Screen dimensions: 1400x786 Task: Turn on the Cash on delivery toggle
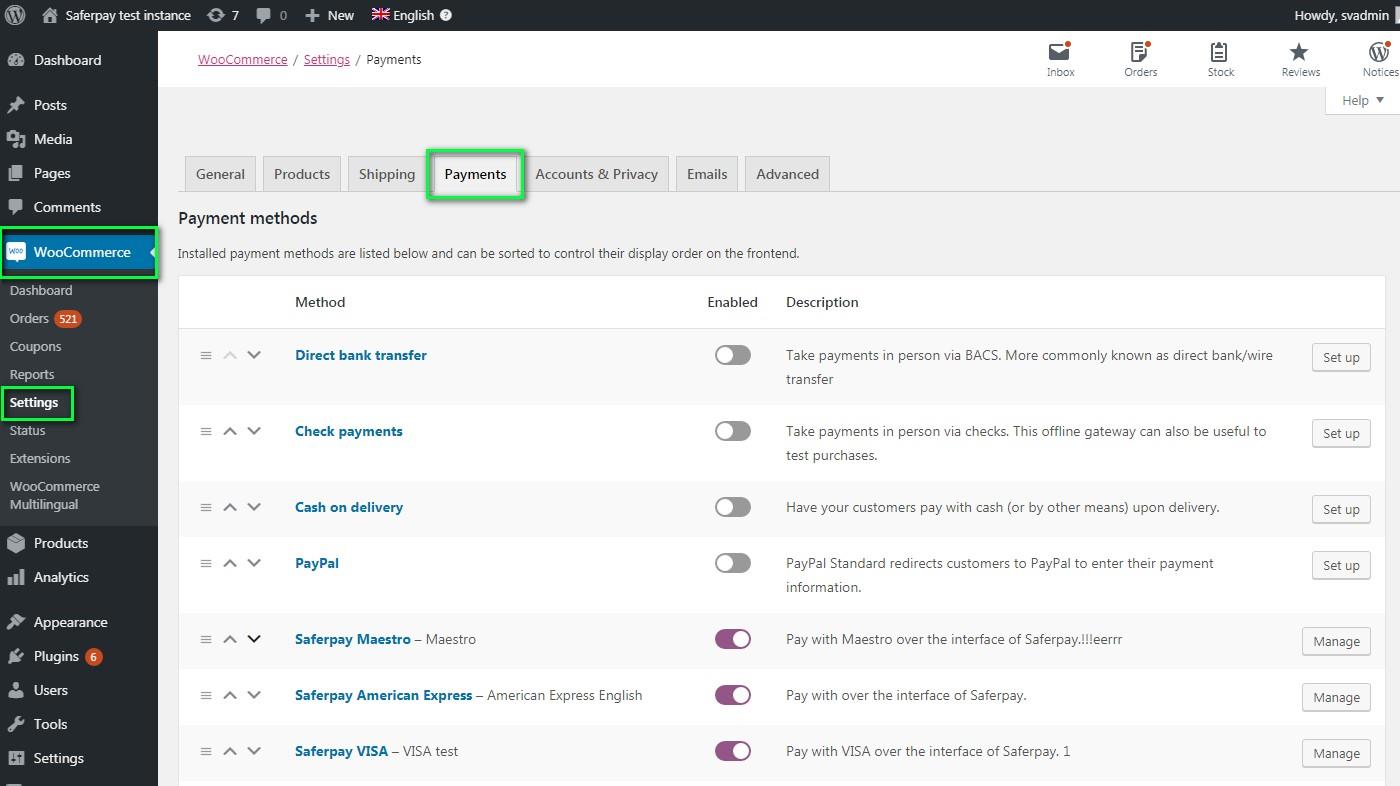coord(732,507)
